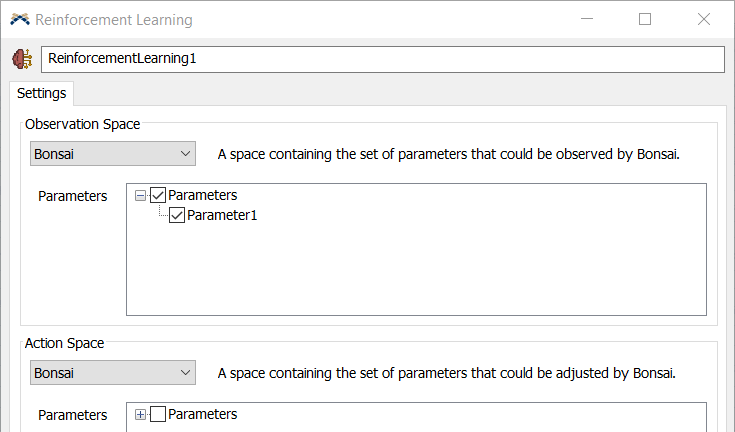
Task: Click empty area in the Observation parameters list
Action: tap(416, 272)
